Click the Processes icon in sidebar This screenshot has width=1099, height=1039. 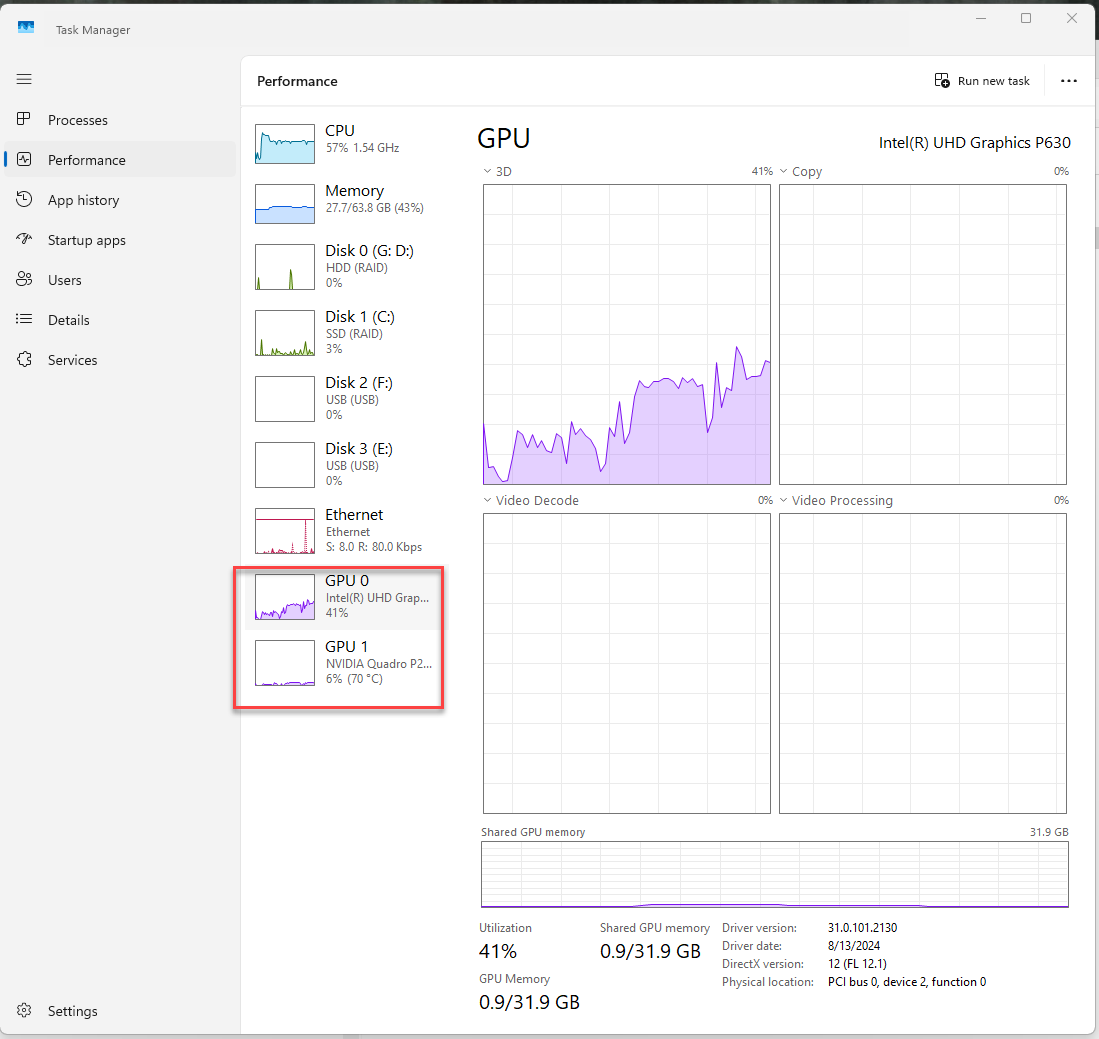tap(24, 119)
